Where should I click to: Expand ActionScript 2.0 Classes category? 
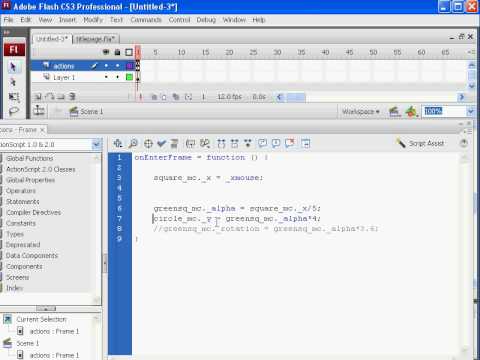40,169
